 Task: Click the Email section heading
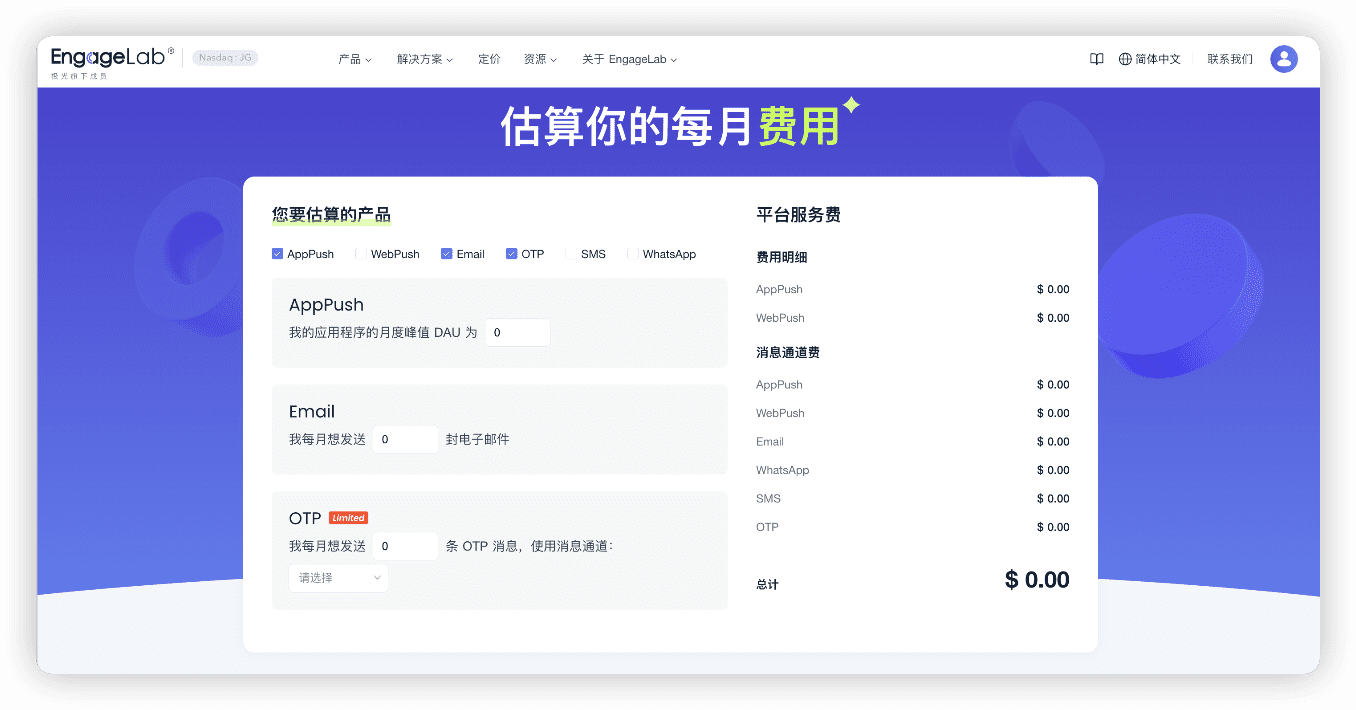pyautogui.click(x=312, y=412)
